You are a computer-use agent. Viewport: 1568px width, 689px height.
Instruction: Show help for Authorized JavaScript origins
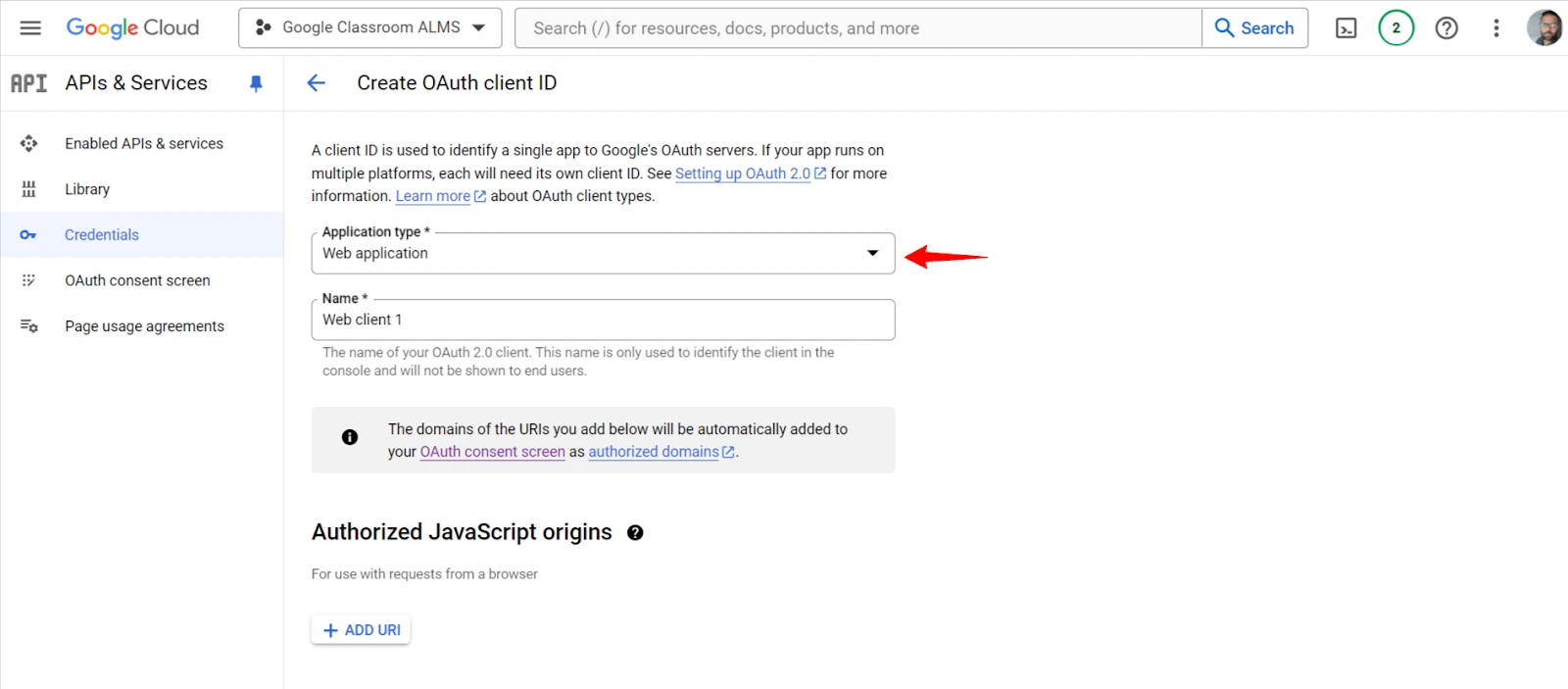pyautogui.click(x=635, y=533)
